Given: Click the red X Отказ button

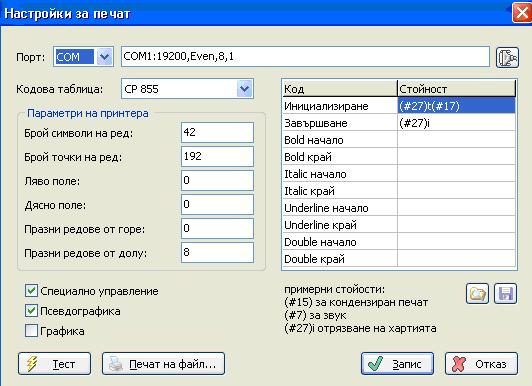Looking at the screenshot, I should (481, 364).
